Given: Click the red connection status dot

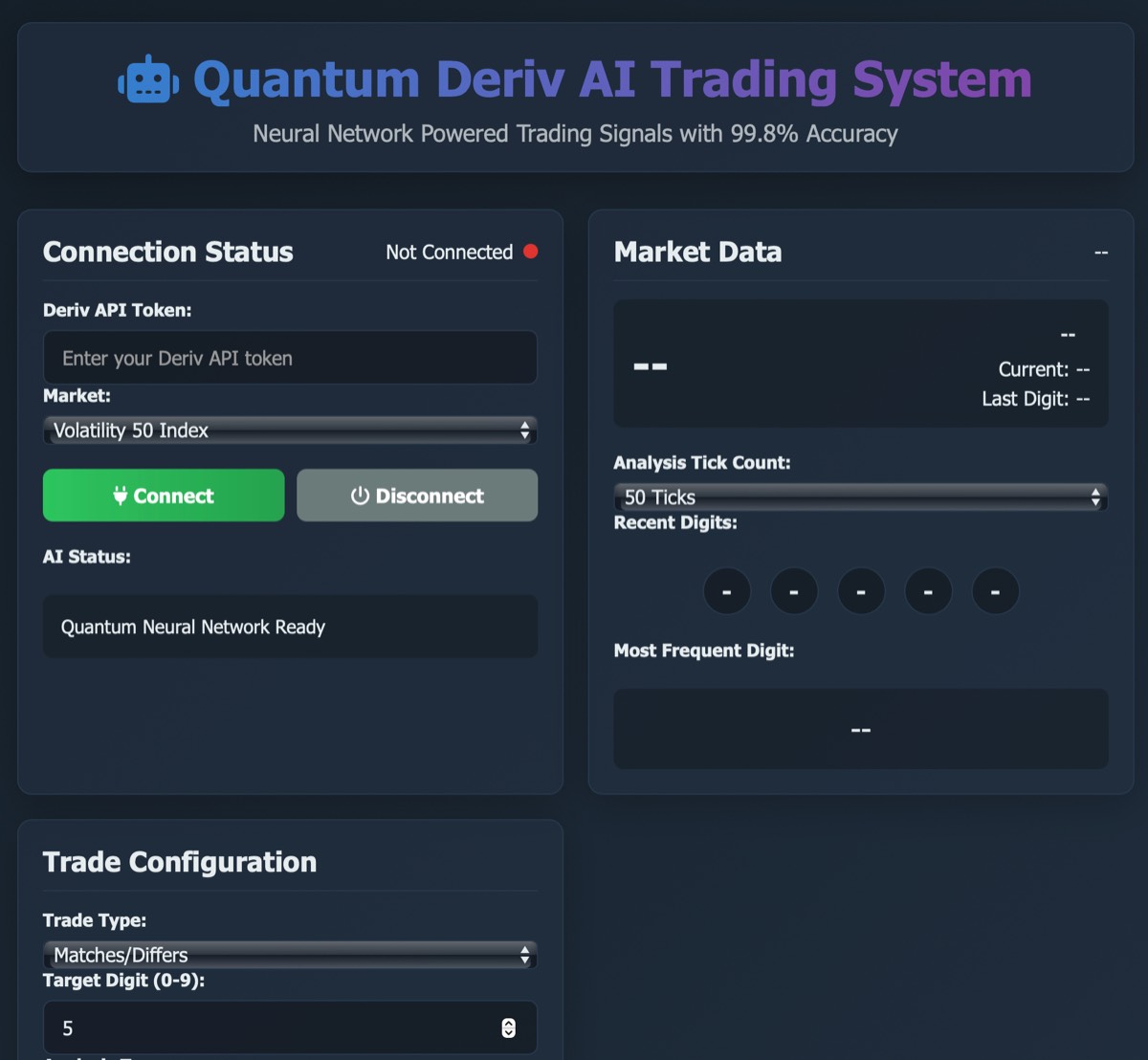Looking at the screenshot, I should (x=530, y=252).
